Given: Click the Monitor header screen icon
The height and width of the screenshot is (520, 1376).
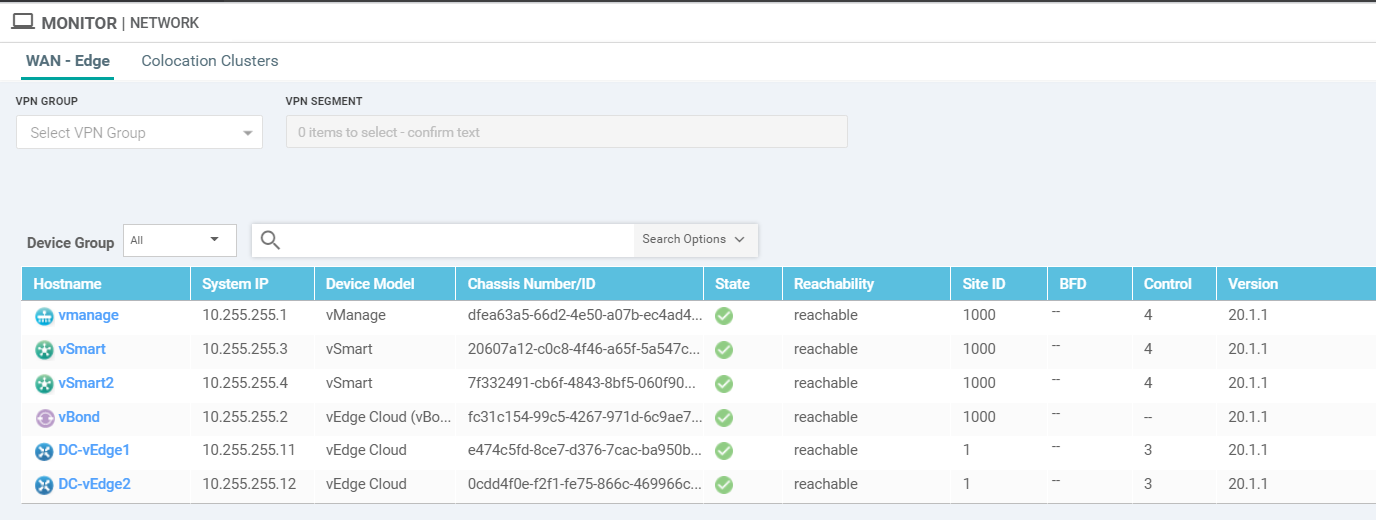Looking at the screenshot, I should coord(23,22).
